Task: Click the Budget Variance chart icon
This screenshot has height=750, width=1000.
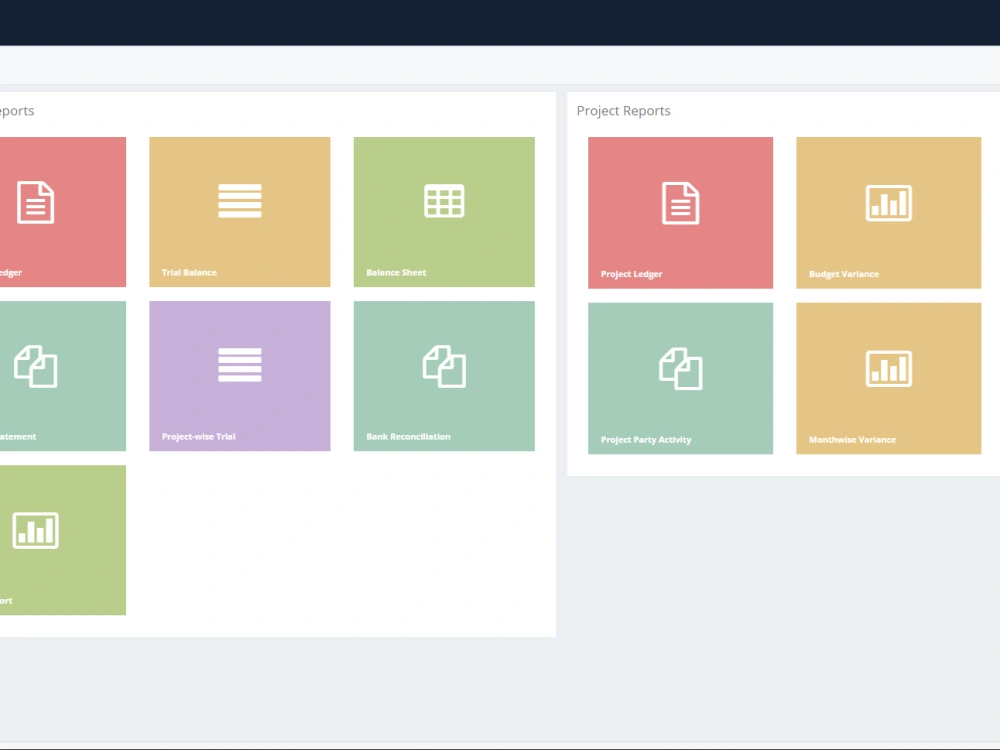Action: (888, 203)
